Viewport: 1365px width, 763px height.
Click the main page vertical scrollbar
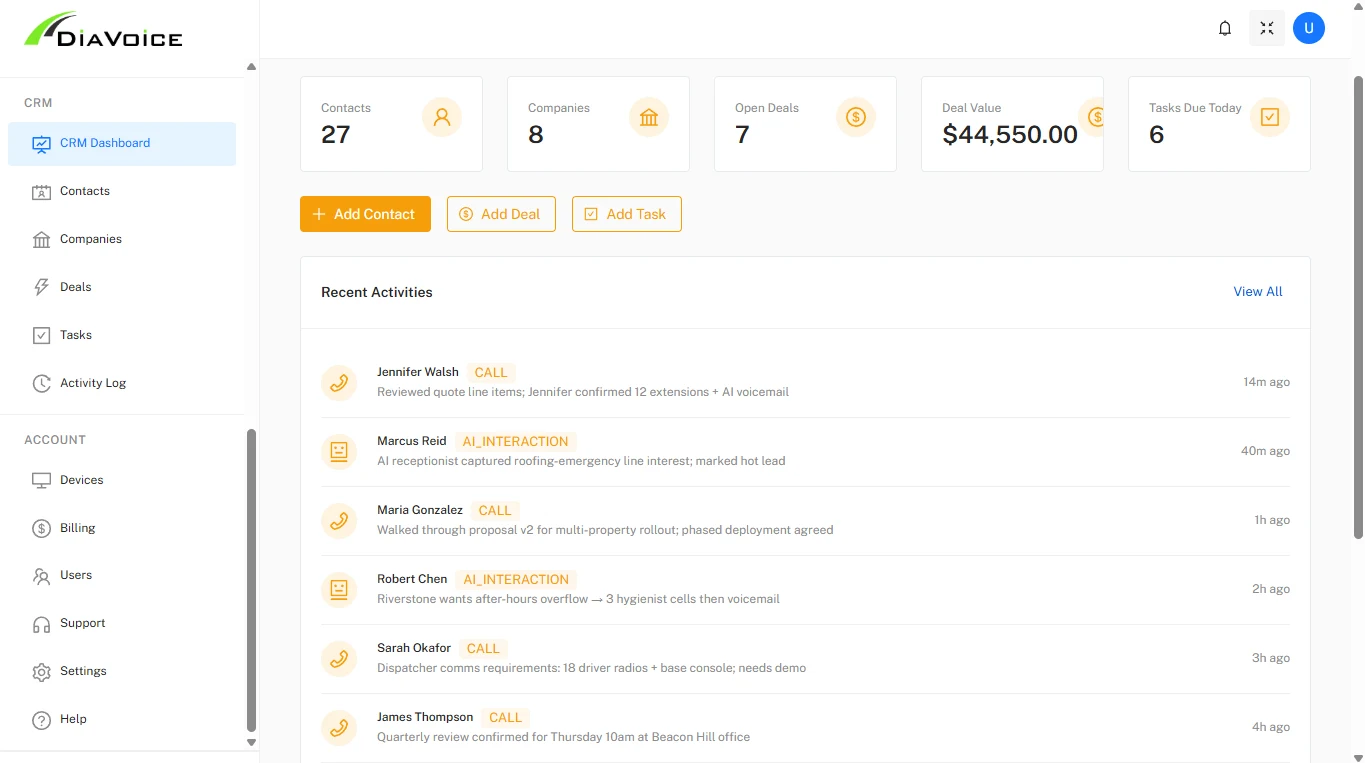pyautogui.click(x=1358, y=307)
